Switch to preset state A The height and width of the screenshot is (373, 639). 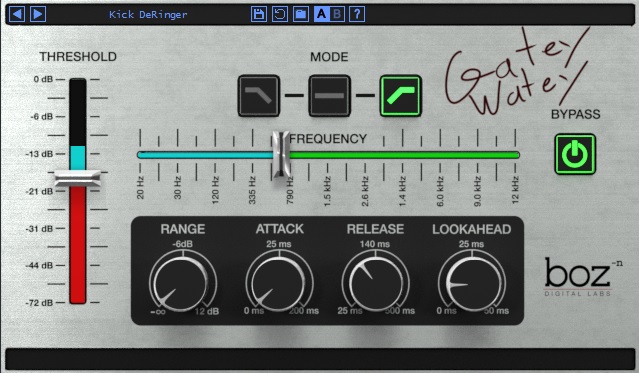pos(322,14)
